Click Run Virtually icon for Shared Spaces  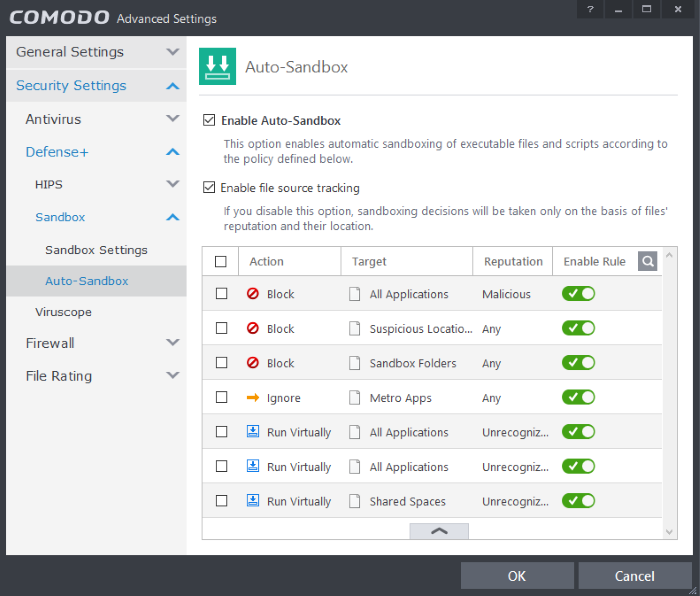tap(253, 500)
